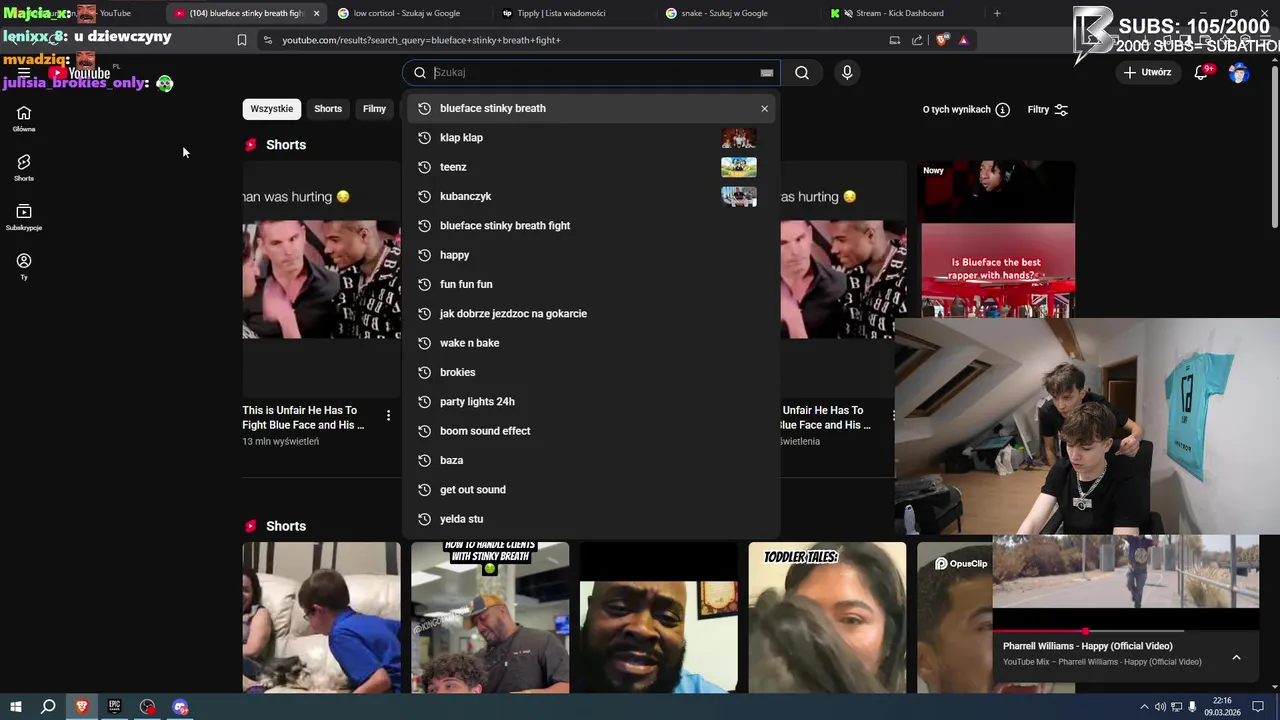The image size is (1280, 720).
Task: Select the 'fun fun fun' suggestion
Action: tap(591, 284)
